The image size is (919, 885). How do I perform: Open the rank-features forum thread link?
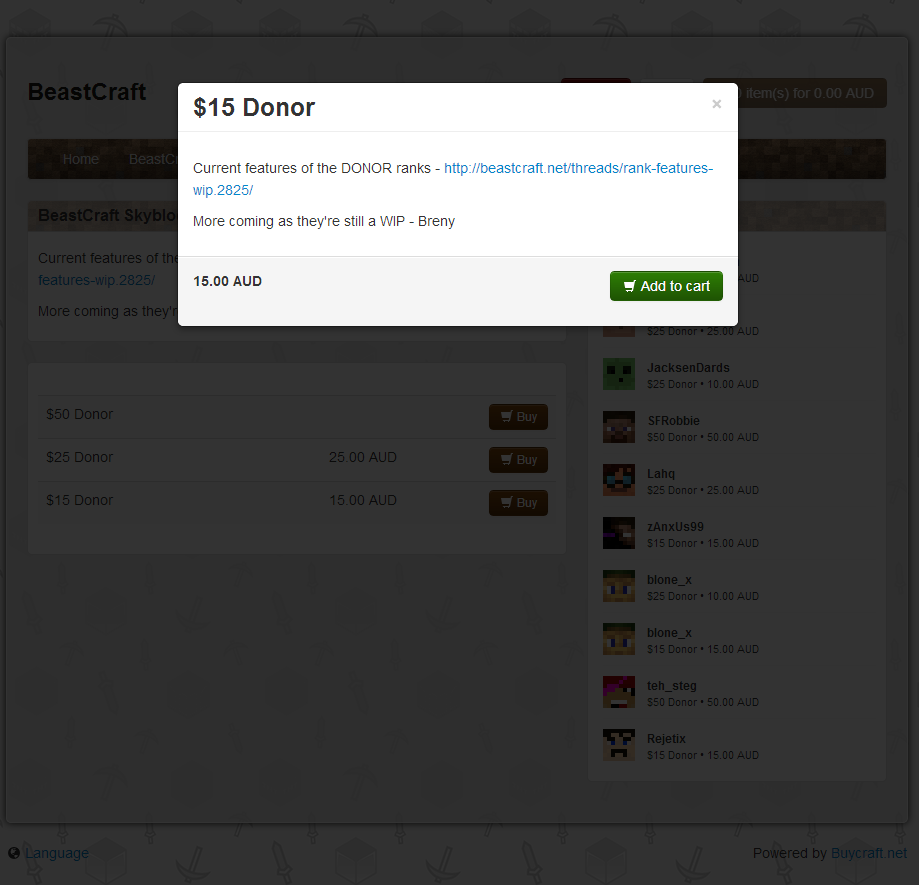click(452, 179)
